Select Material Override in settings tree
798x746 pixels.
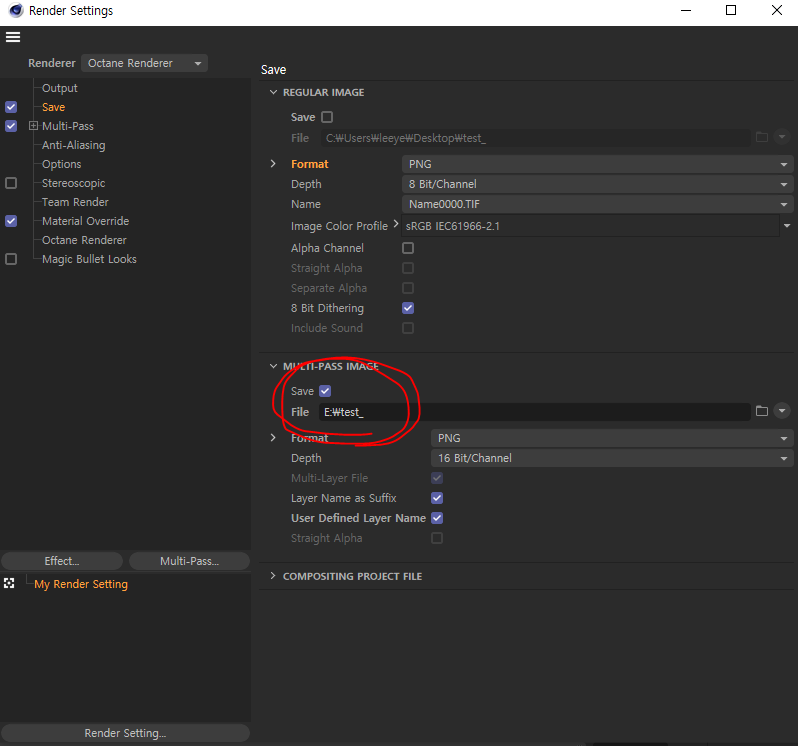point(86,221)
